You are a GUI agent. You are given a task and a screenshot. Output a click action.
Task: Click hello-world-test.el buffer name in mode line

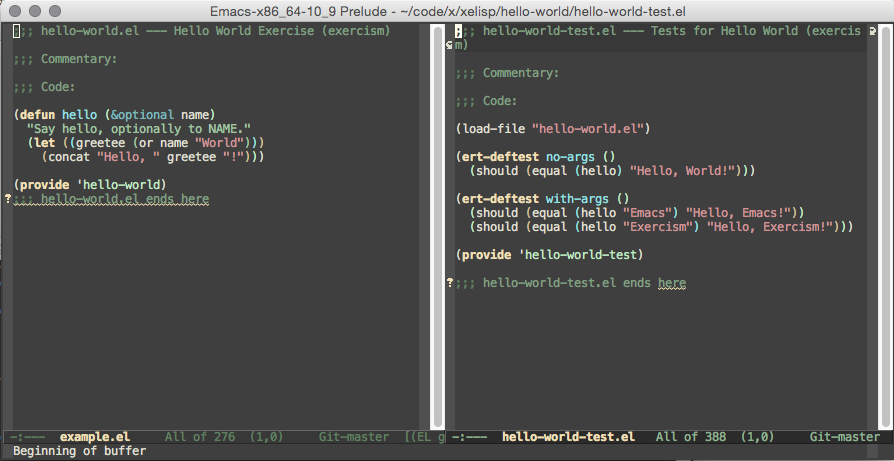point(568,437)
